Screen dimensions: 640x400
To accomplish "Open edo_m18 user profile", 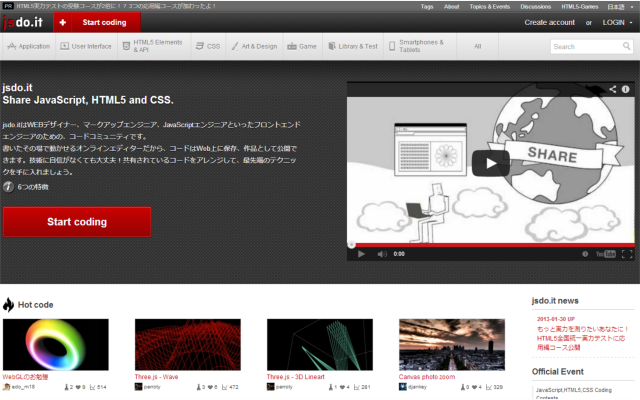I will [23, 387].
